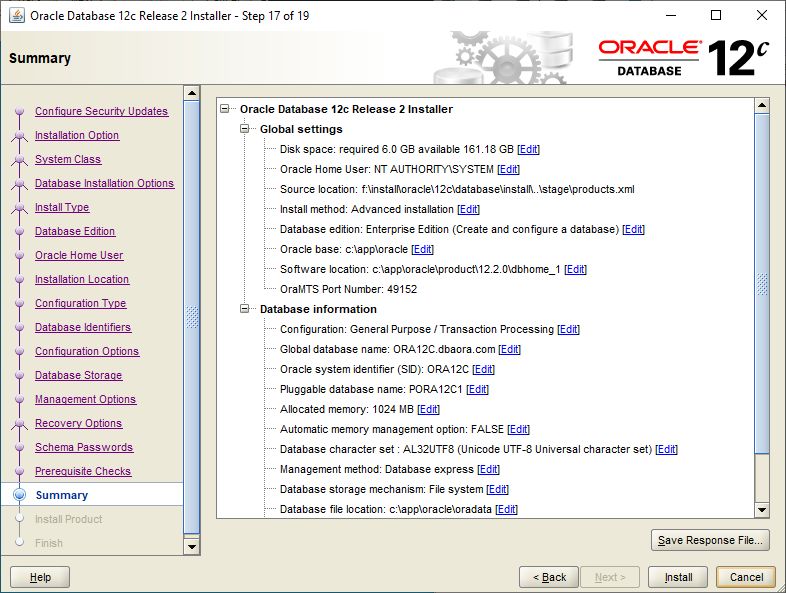The height and width of the screenshot is (593, 786).
Task: Edit the Oracle Home User value
Action: click(508, 169)
